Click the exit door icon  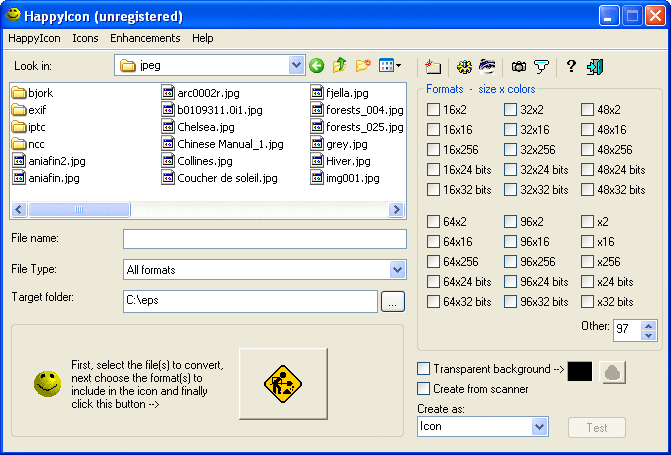pyautogui.click(x=596, y=67)
